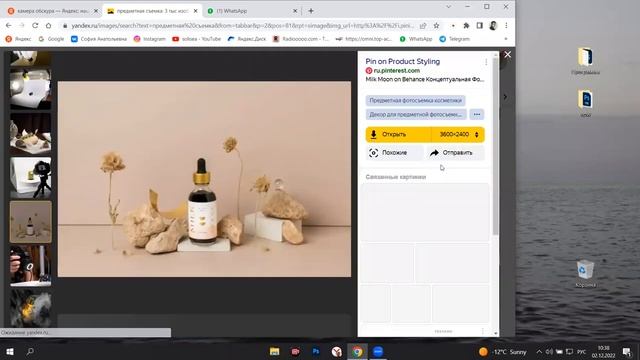Select the Предметная фотосъемка косметики tag

(x=415, y=100)
